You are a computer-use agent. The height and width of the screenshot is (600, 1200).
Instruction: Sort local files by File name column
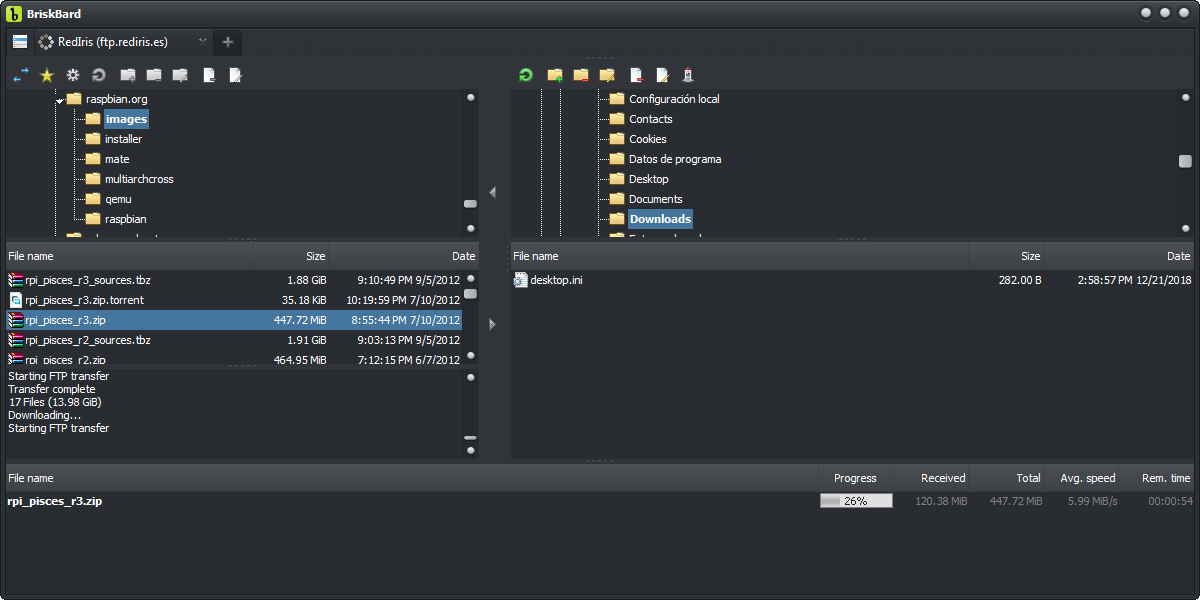click(740, 256)
